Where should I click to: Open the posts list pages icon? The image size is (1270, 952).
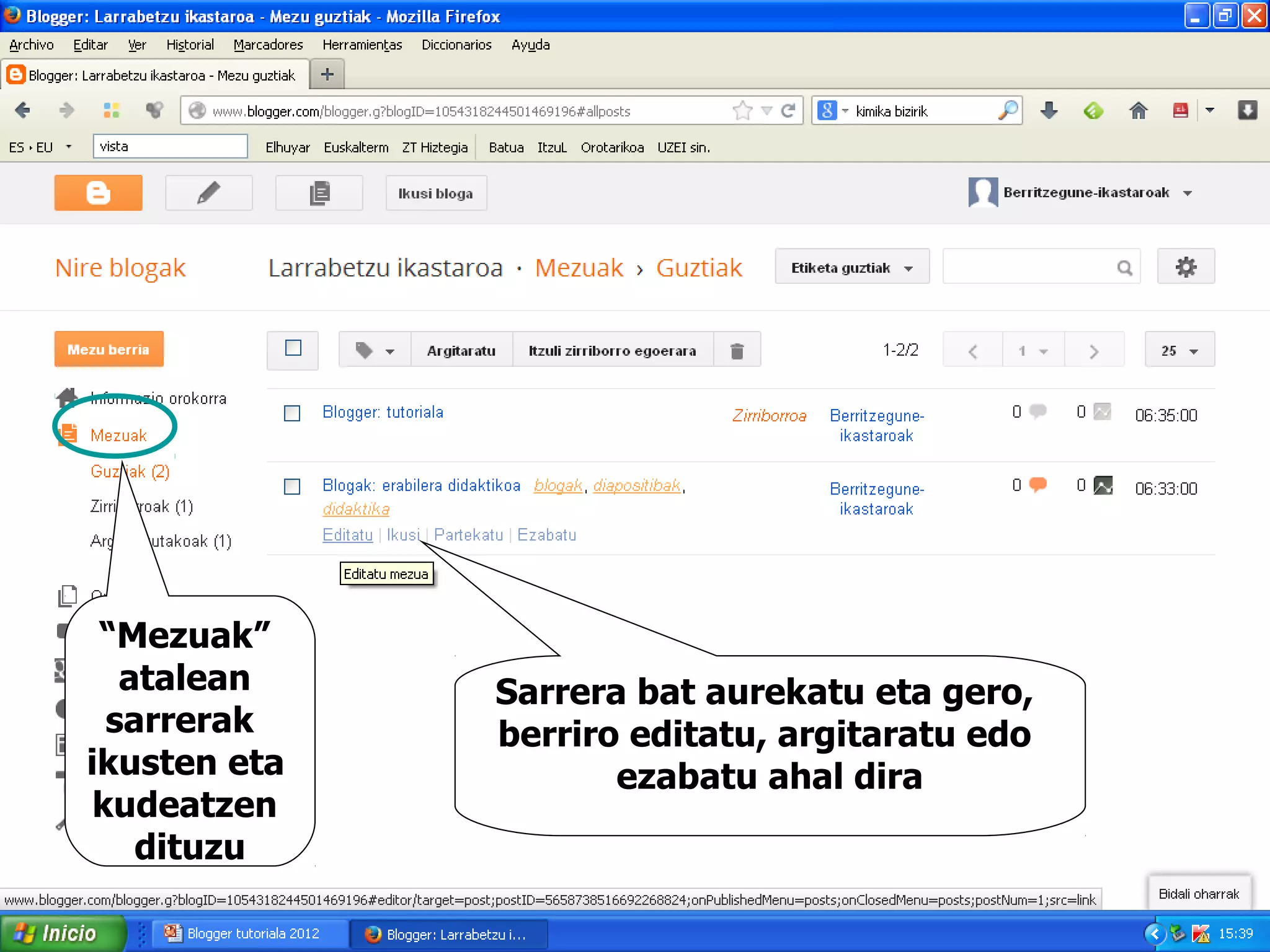click(x=319, y=193)
